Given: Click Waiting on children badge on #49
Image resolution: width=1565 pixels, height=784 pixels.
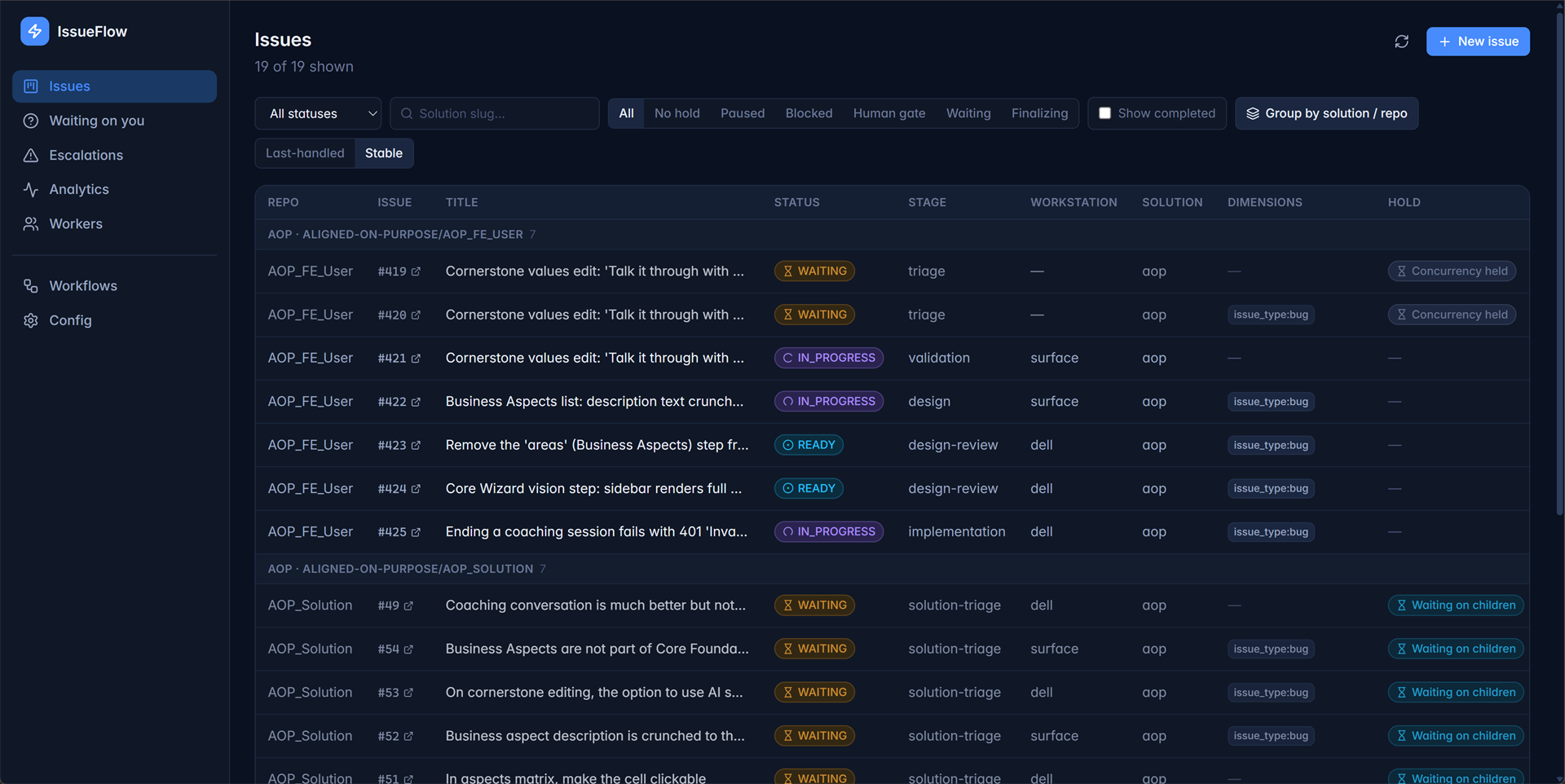Looking at the screenshot, I should click(x=1456, y=606).
